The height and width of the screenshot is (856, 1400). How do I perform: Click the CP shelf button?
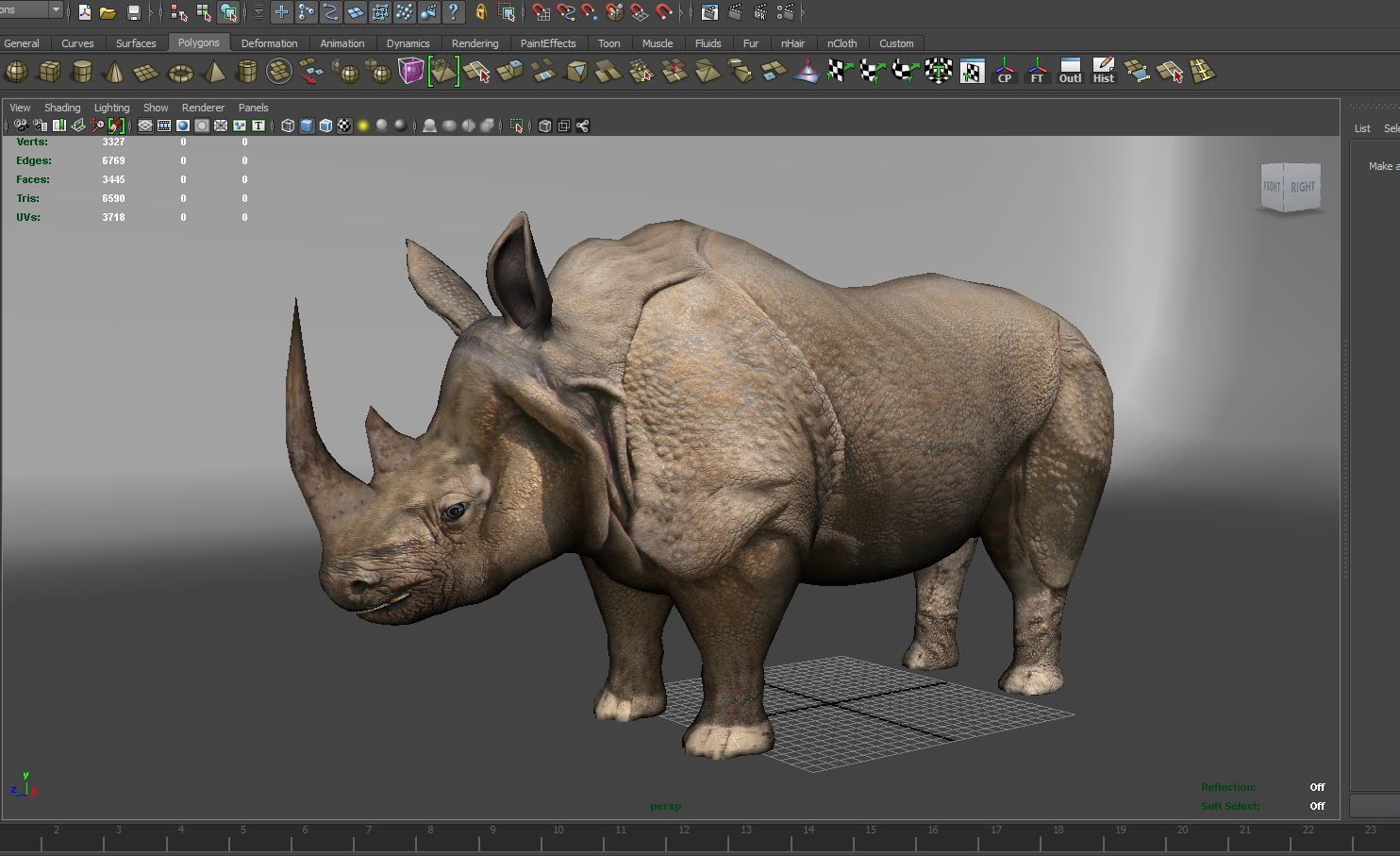pyautogui.click(x=1005, y=72)
